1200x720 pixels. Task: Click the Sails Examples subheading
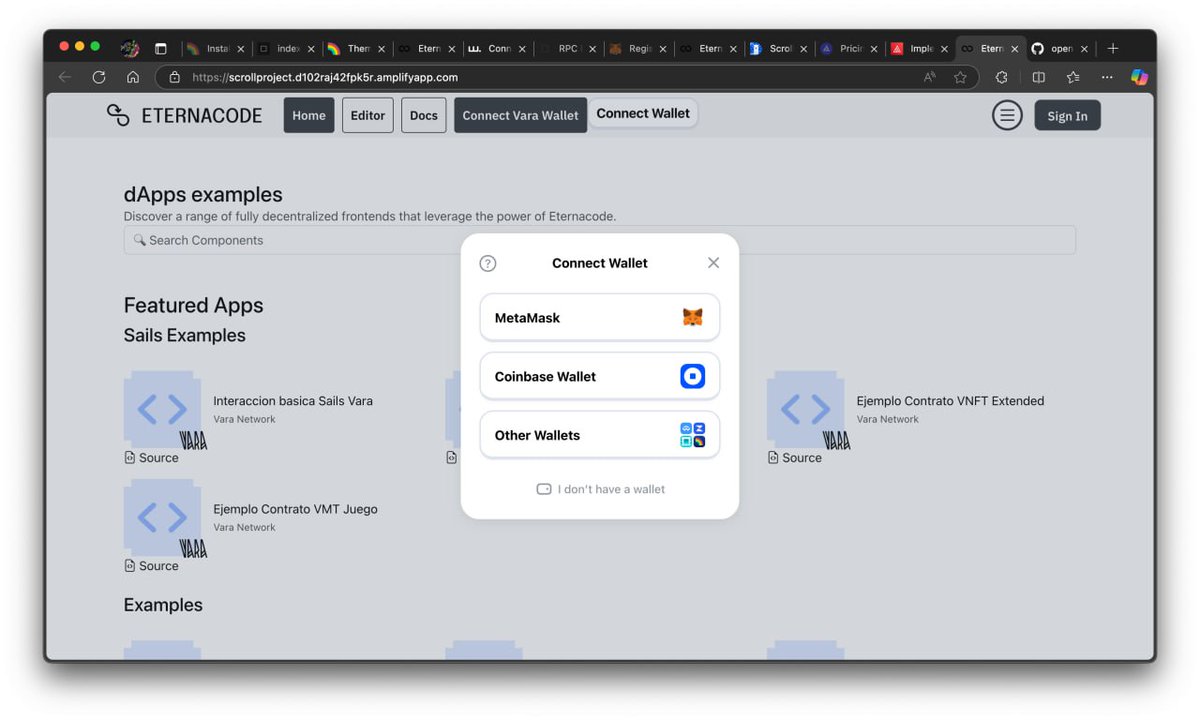[185, 335]
